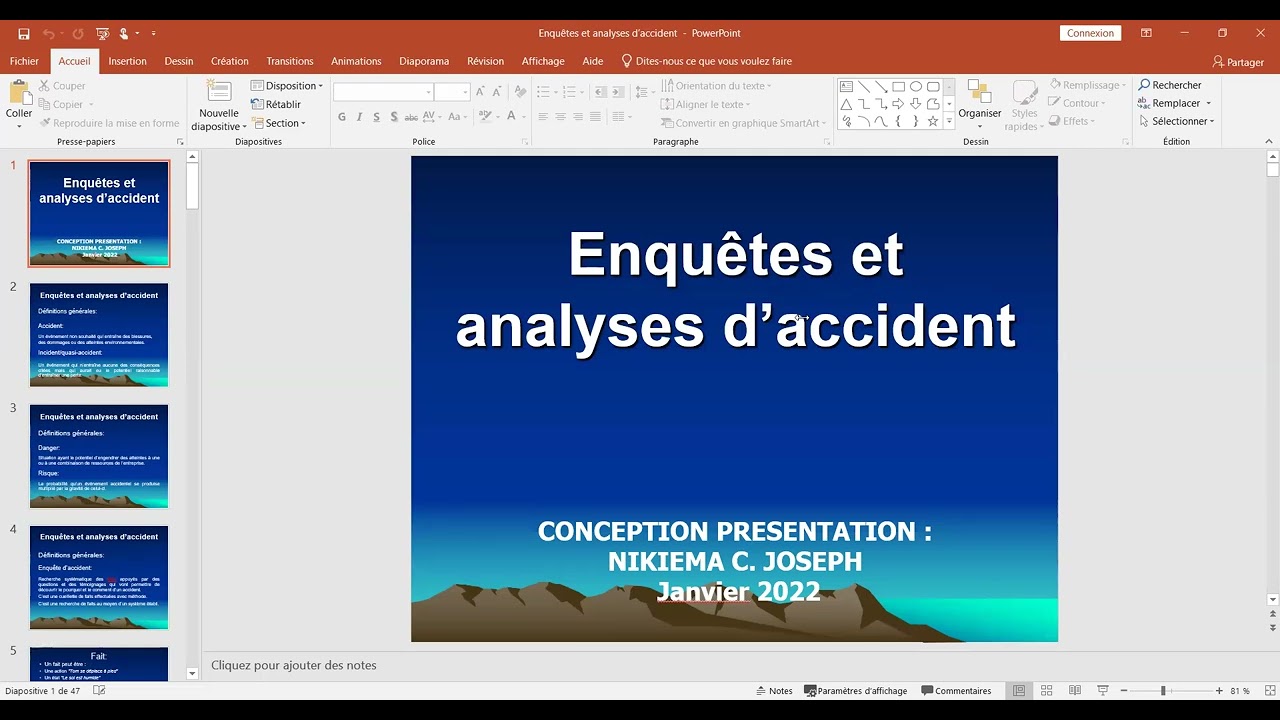
Task: Expand the shapes gallery More arrow
Action: click(x=949, y=122)
